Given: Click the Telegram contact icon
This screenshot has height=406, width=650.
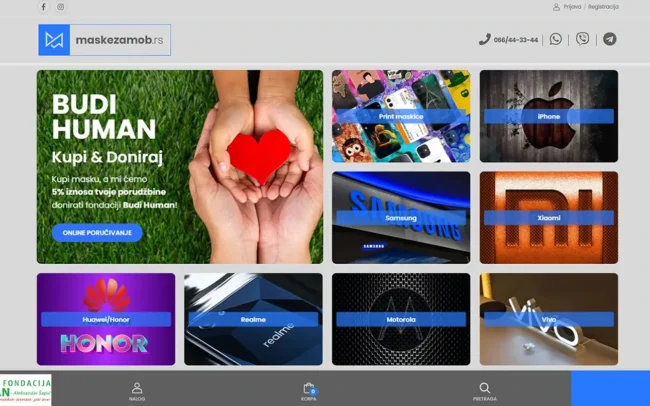Looking at the screenshot, I should (609, 40).
